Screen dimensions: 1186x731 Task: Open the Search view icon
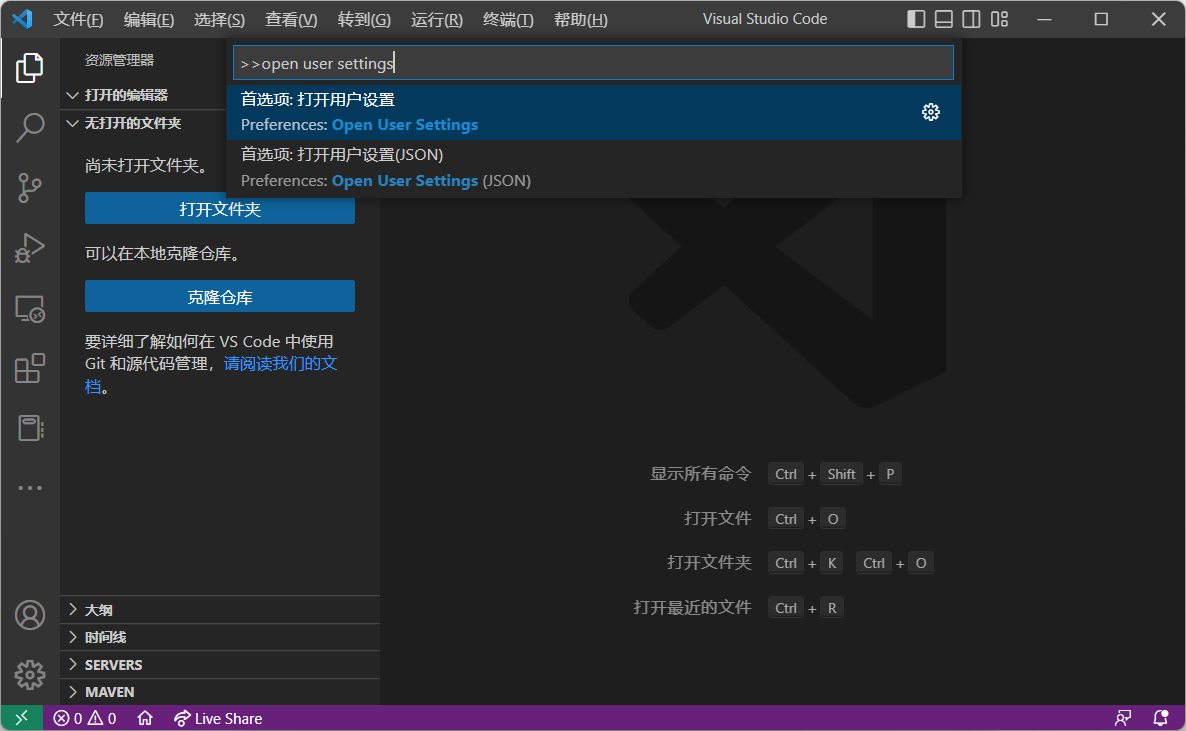(x=30, y=127)
